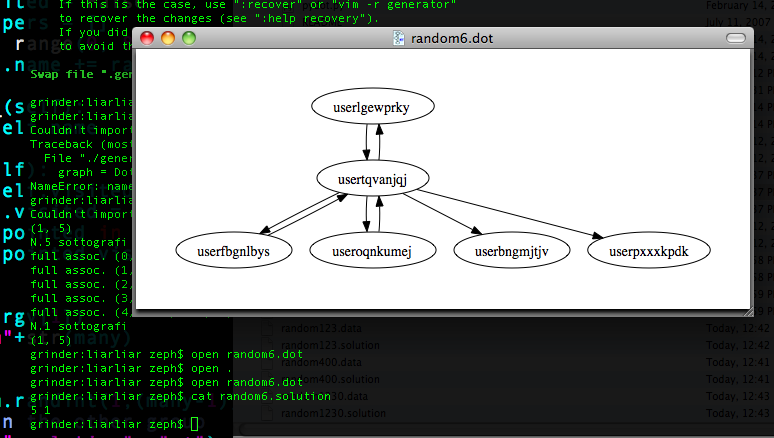The width and height of the screenshot is (774, 438).
Task: Select random1230.solution in Finder list
Action: point(331,413)
